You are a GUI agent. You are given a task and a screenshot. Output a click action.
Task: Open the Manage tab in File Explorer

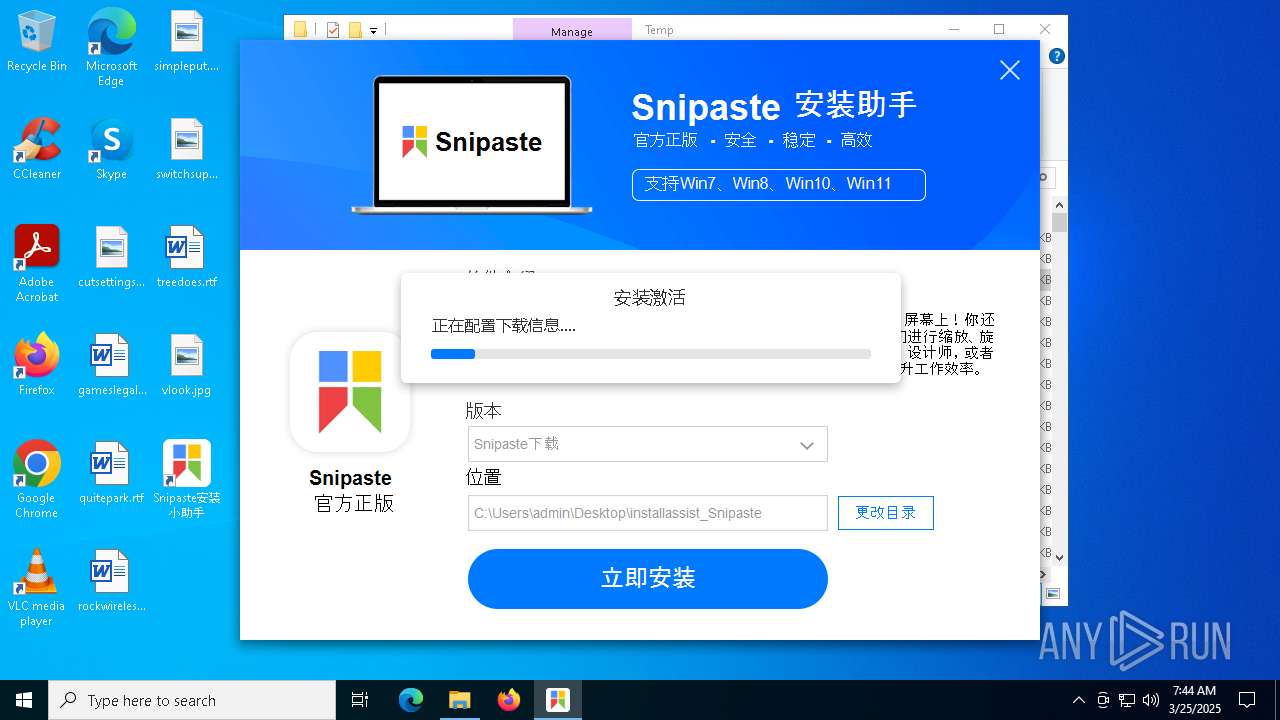pos(572,31)
